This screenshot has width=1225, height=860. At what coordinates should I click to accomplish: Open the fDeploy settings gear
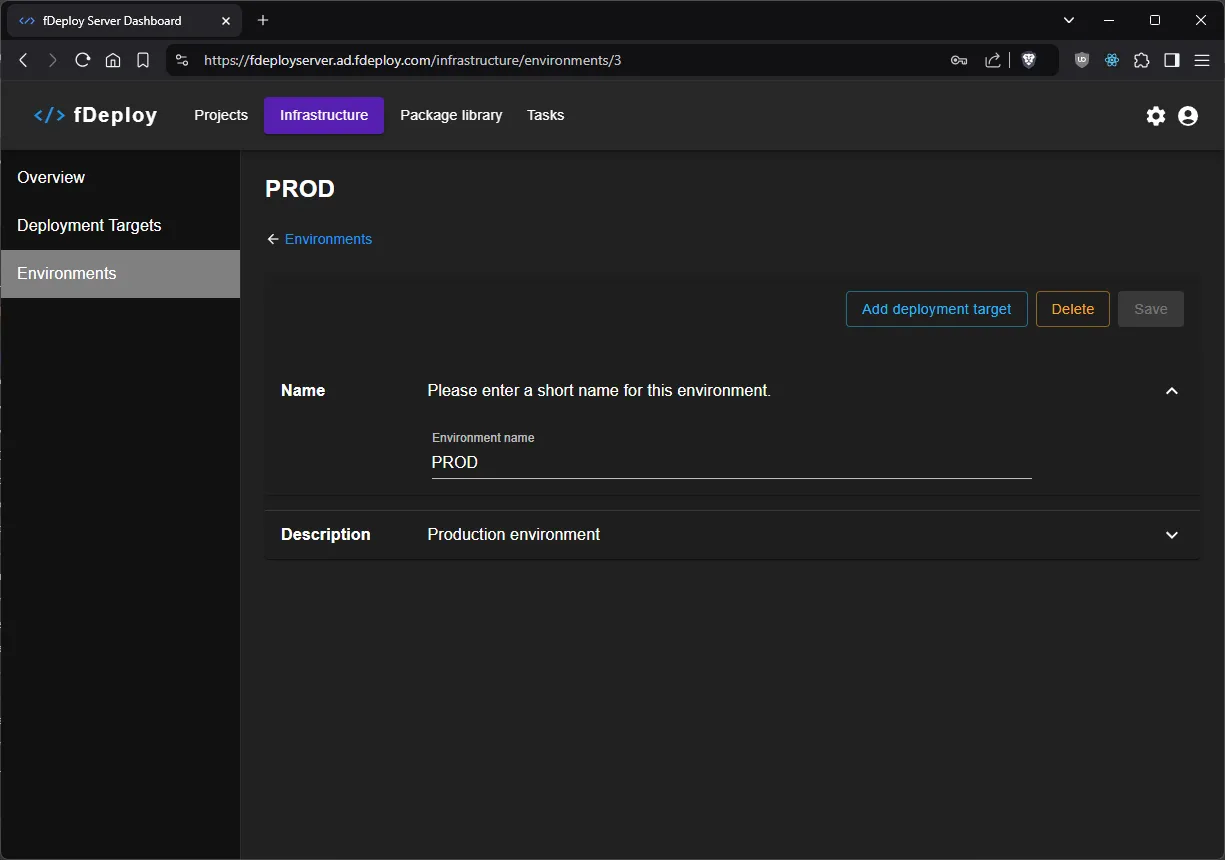tap(1155, 116)
